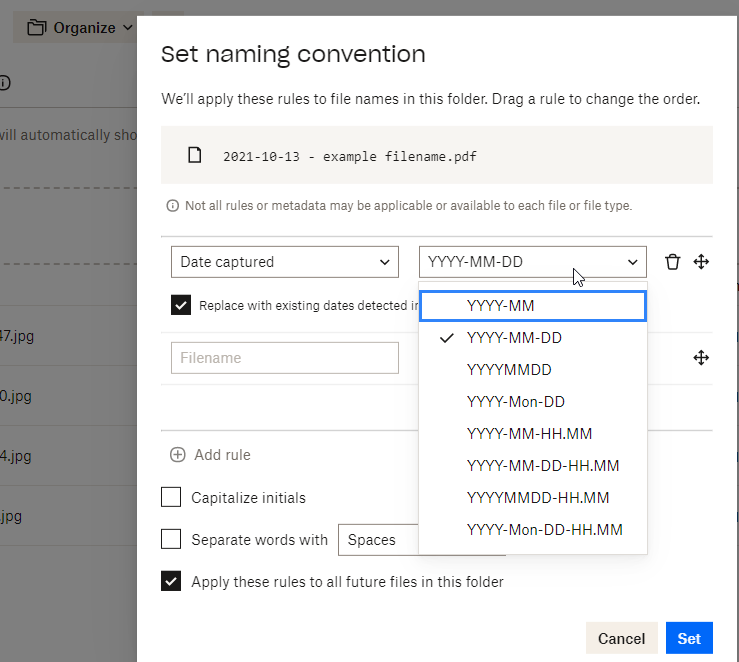Uncheck Apply these rules to future files
This screenshot has width=739, height=662.
tap(172, 582)
